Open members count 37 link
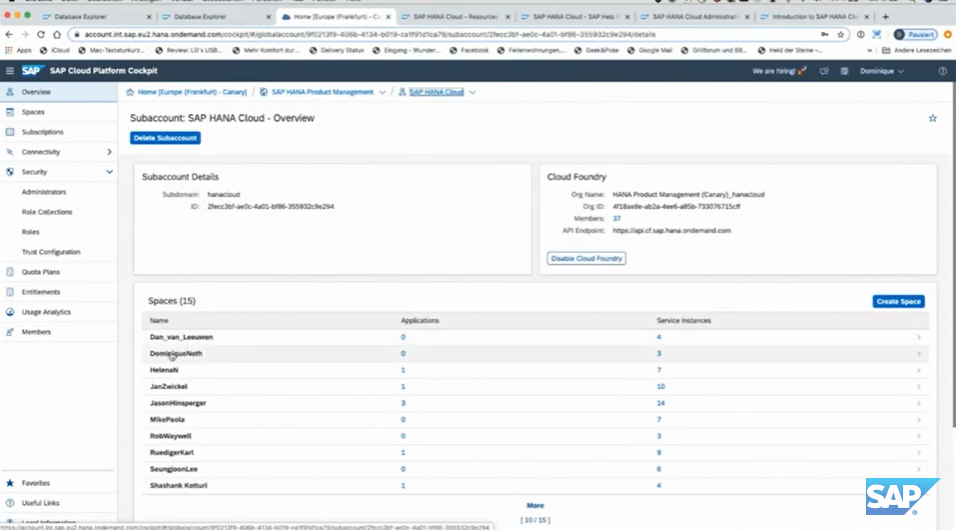The height and width of the screenshot is (530, 956). pos(617,218)
